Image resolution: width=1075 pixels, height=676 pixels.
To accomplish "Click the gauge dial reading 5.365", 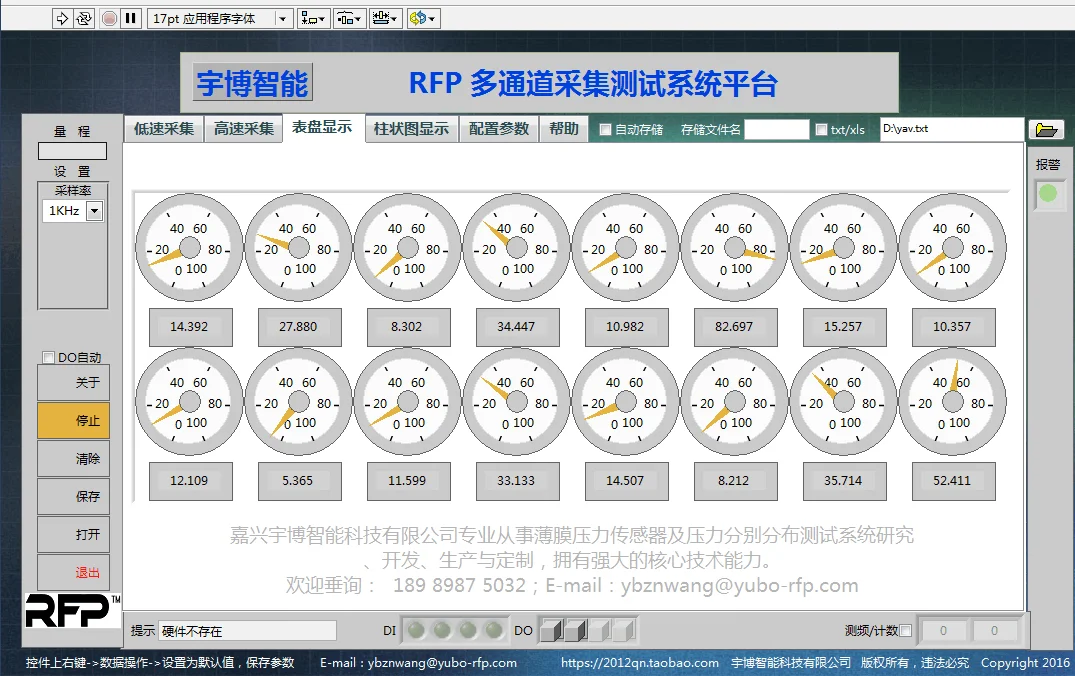I will tap(298, 402).
